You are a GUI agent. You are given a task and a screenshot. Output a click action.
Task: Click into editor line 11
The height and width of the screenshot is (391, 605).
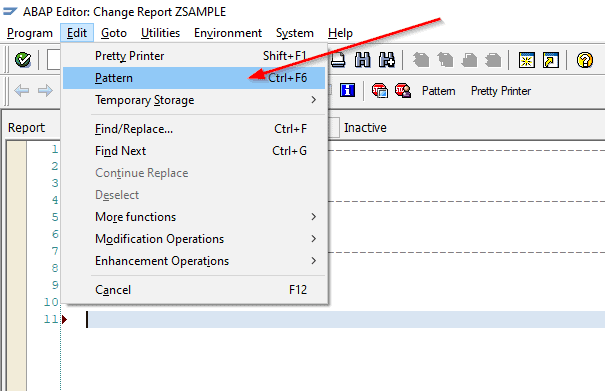coord(345,320)
